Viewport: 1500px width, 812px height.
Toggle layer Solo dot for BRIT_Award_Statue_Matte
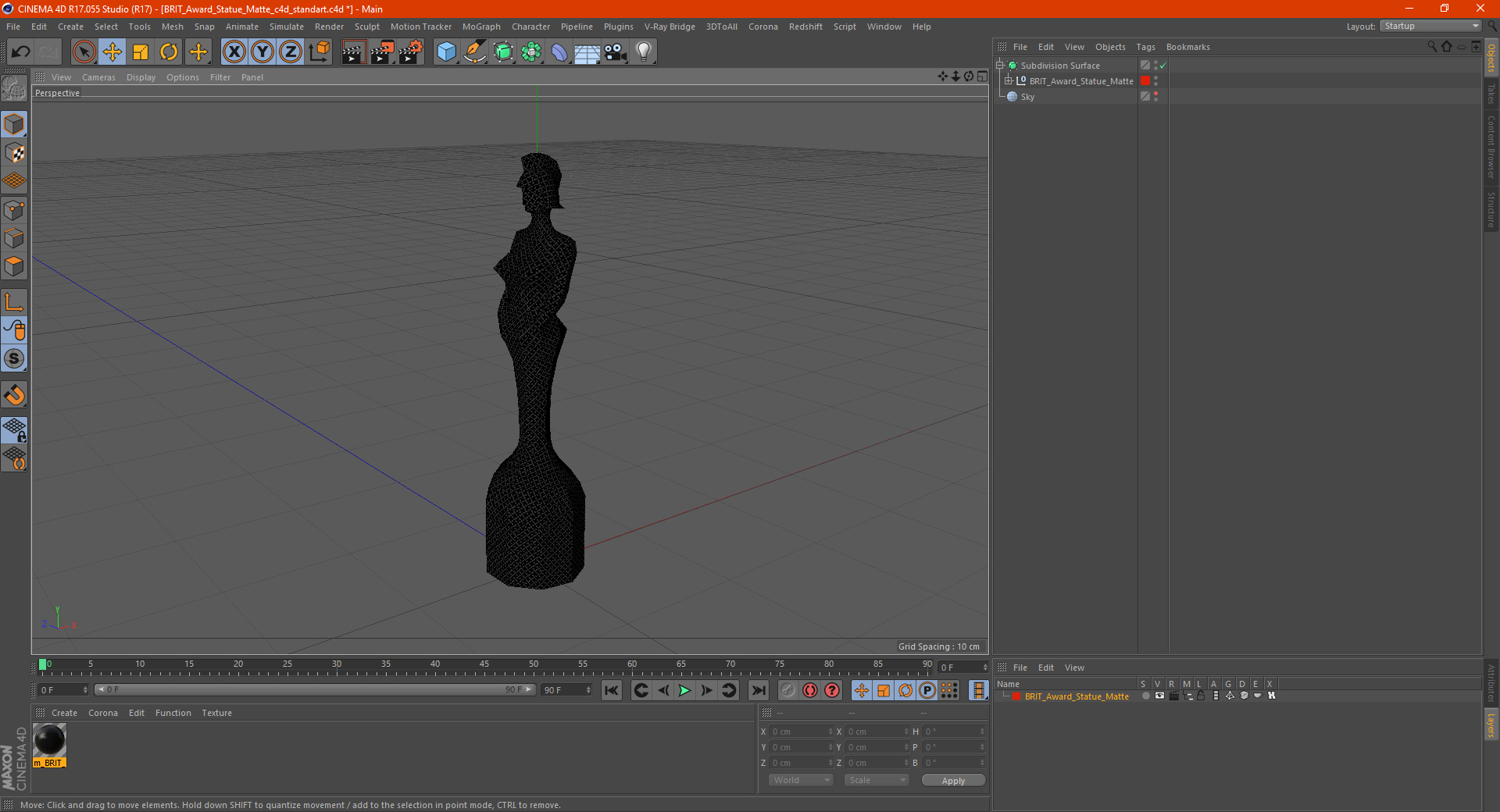coord(1145,696)
